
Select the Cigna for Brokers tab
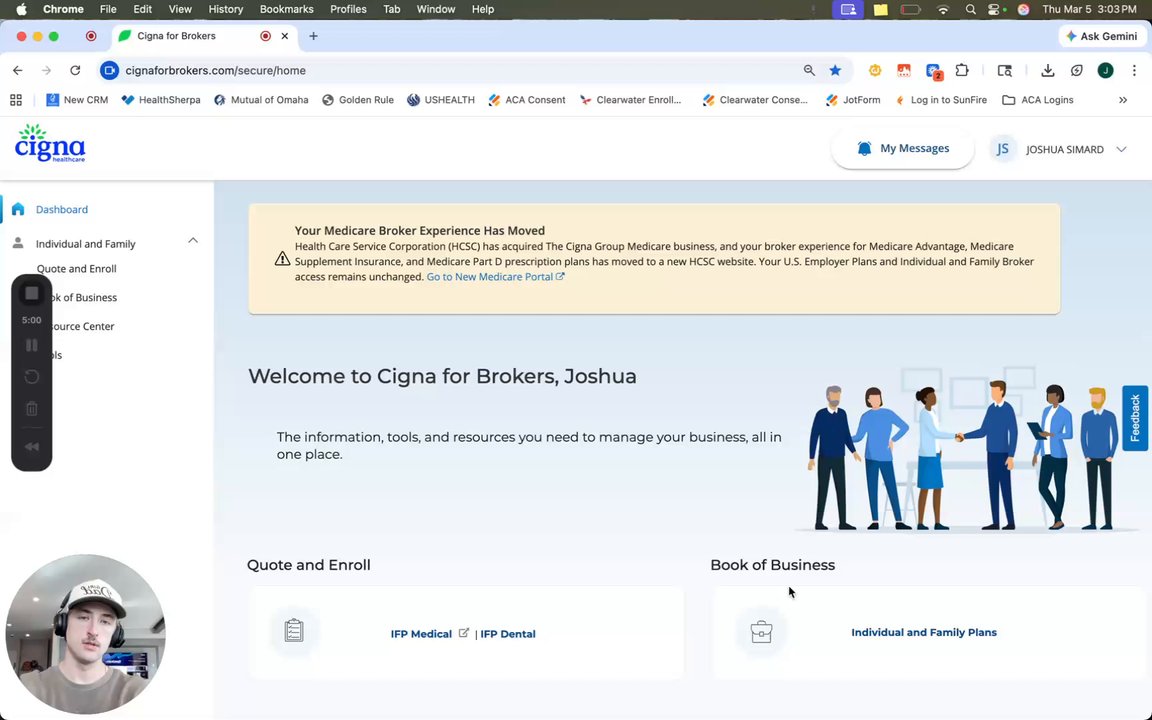205,36
